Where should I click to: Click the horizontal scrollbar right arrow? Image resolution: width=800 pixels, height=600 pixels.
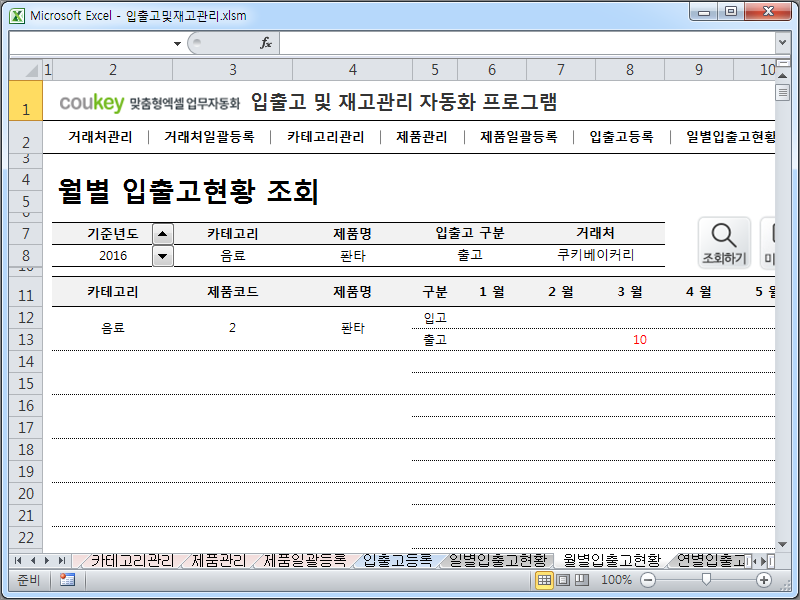[764, 561]
